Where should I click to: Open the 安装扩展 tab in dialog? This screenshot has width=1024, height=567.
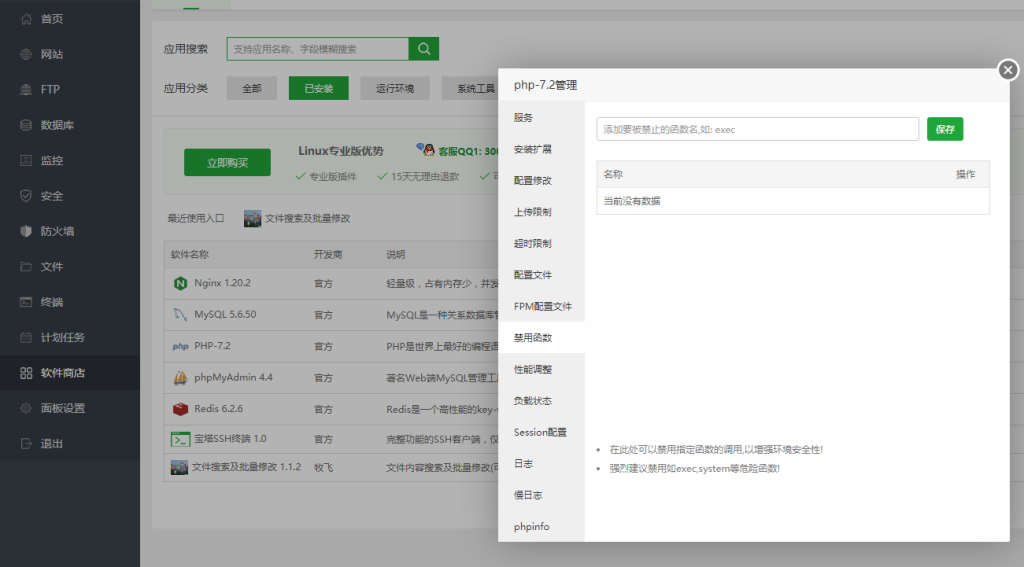(533, 149)
